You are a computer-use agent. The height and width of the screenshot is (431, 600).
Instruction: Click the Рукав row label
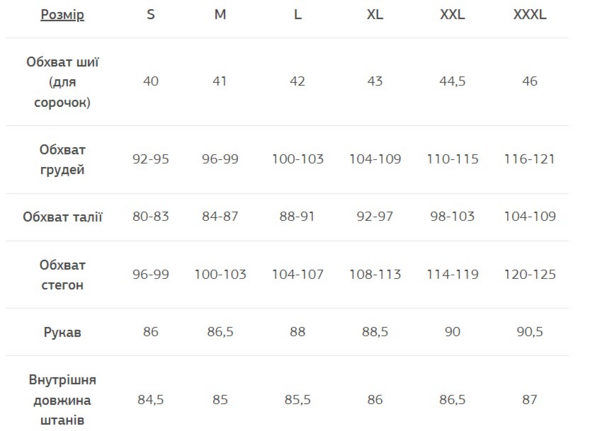[x=62, y=331]
